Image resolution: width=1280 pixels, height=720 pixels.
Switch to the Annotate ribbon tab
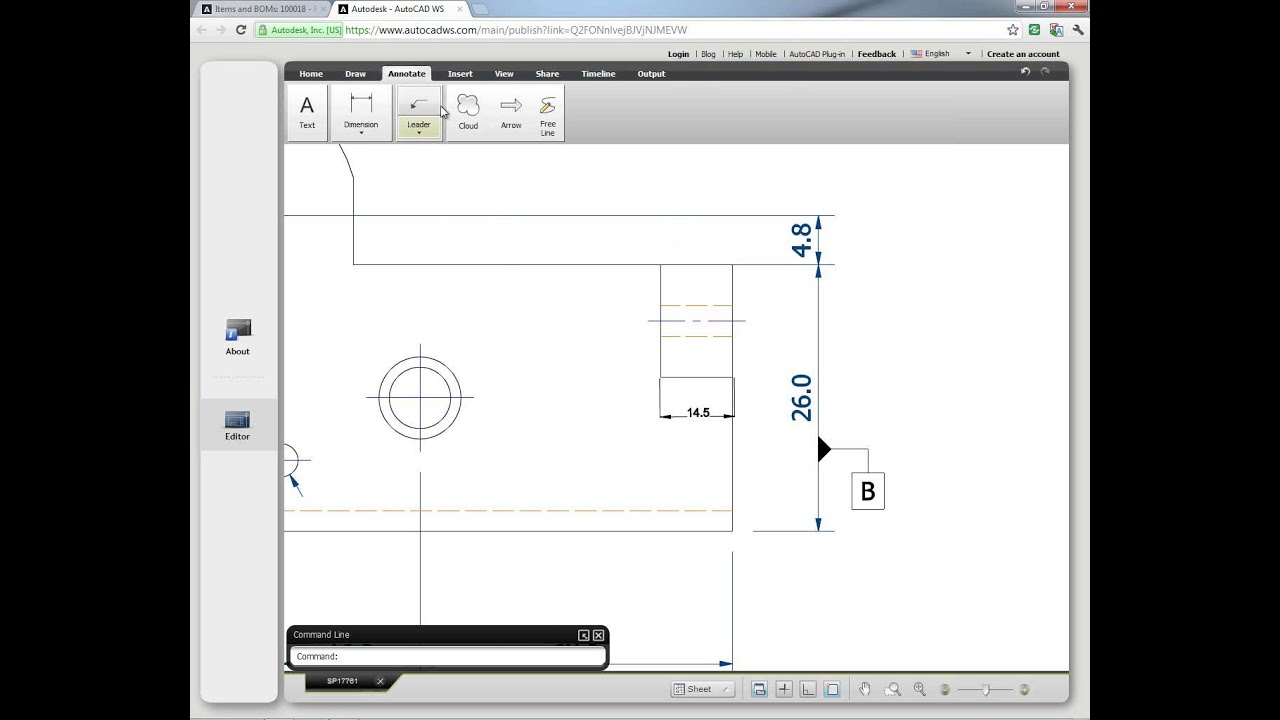point(407,74)
